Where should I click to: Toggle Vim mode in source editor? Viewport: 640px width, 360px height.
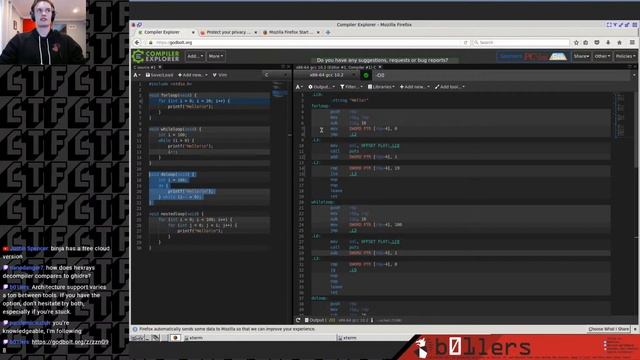click(x=220, y=75)
